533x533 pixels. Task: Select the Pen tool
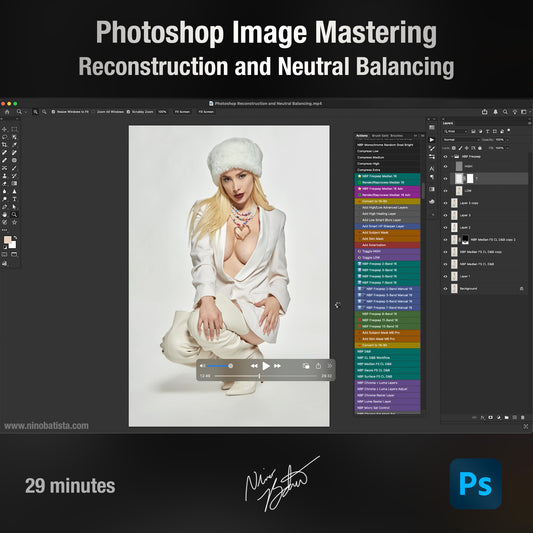click(4, 207)
